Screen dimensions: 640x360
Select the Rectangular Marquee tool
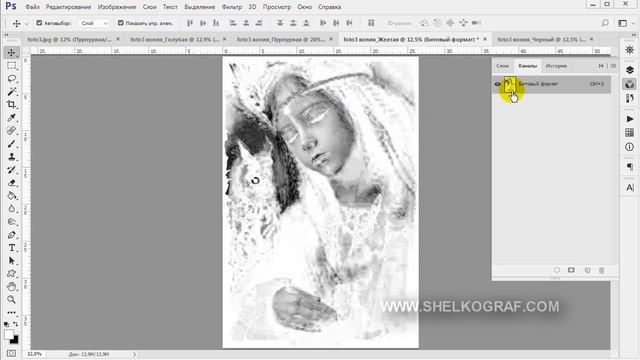11,66
